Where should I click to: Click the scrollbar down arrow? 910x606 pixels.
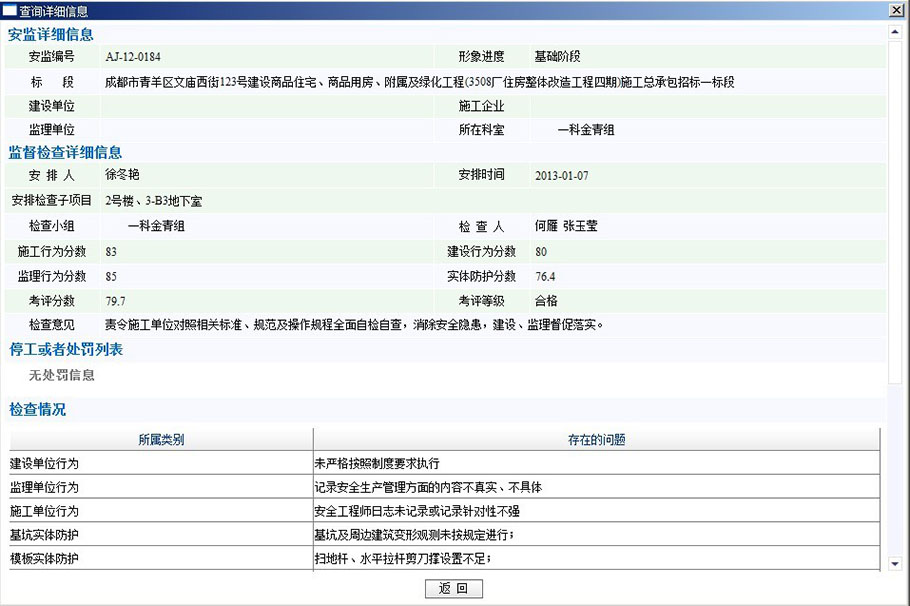(895, 563)
